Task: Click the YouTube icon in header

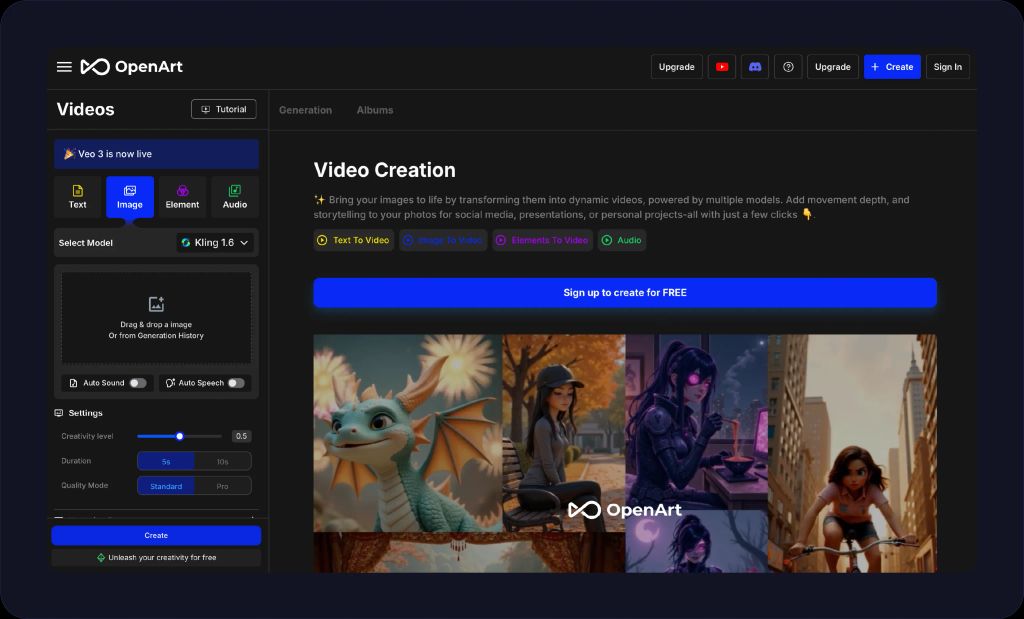Action: (722, 67)
